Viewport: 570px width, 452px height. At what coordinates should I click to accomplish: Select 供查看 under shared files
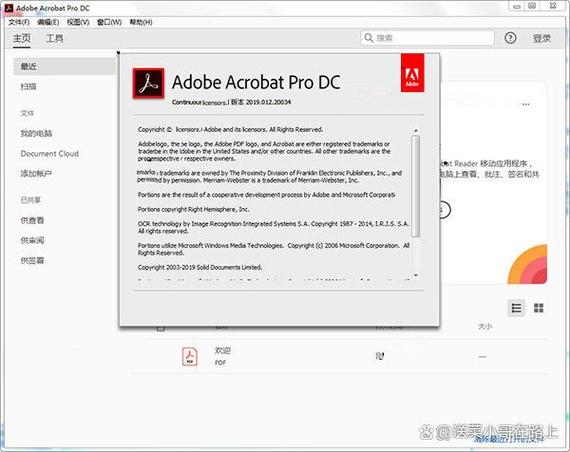[x=32, y=220]
